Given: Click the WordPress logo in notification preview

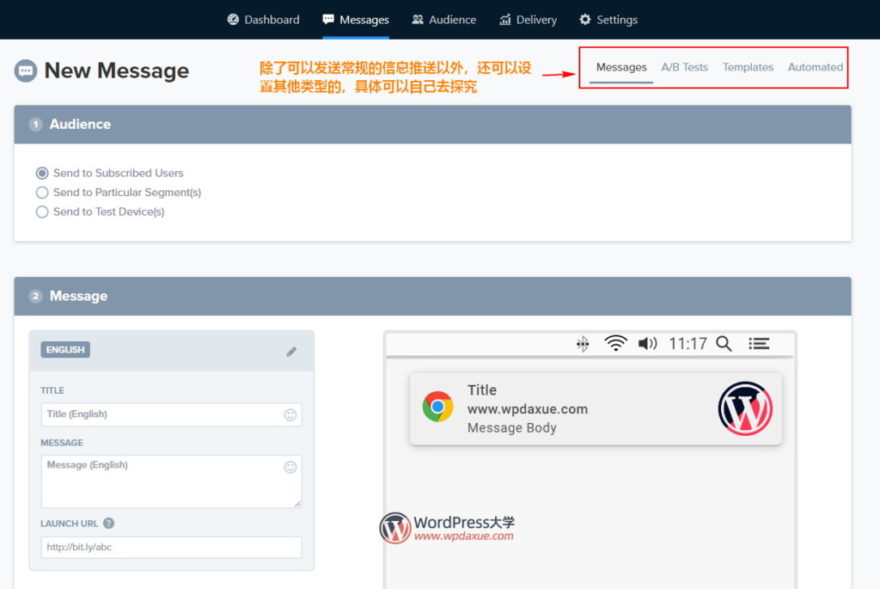Looking at the screenshot, I should click(x=745, y=408).
